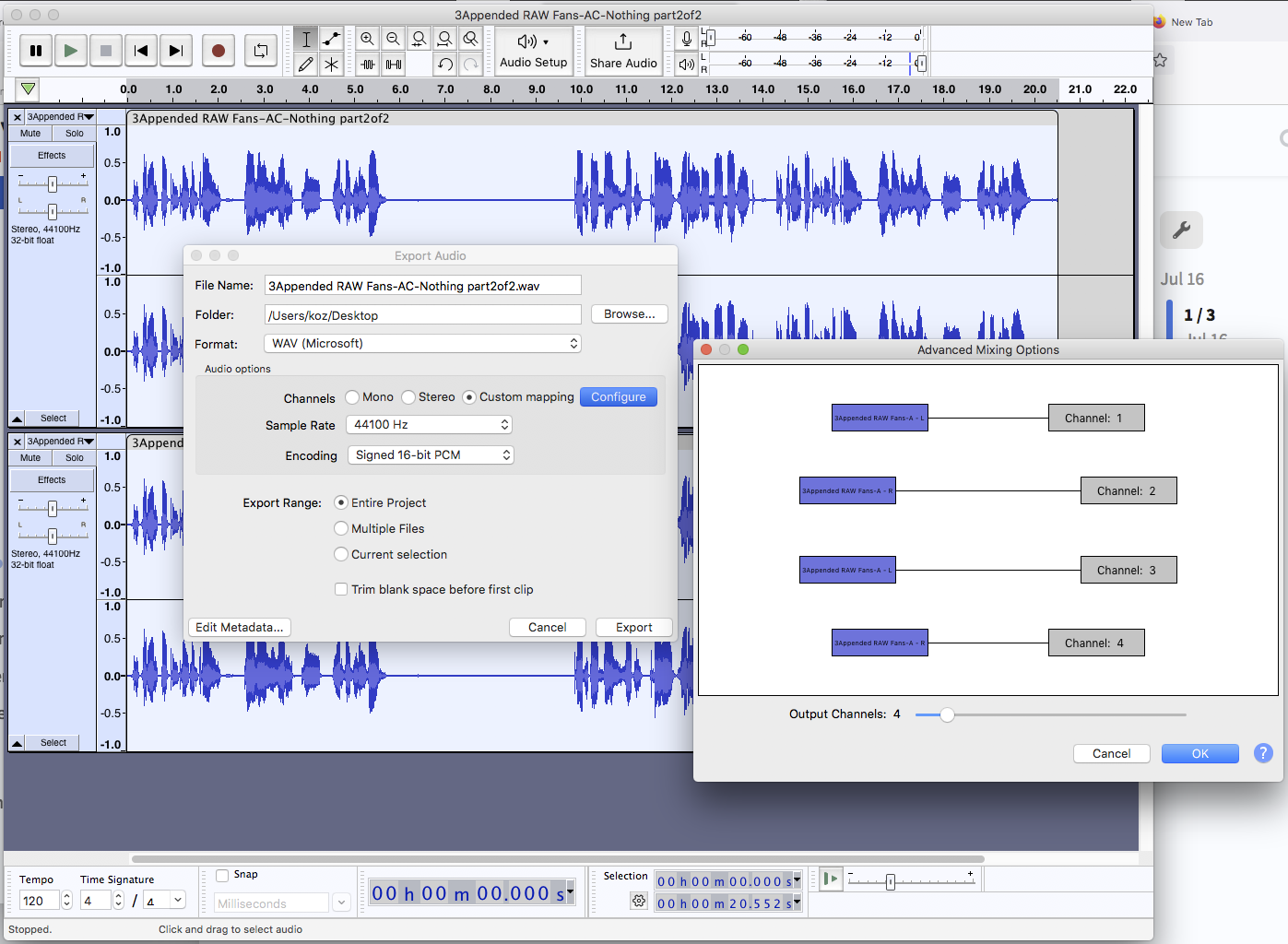Click the Browse... button
The width and height of the screenshot is (1288, 944).
(x=630, y=314)
